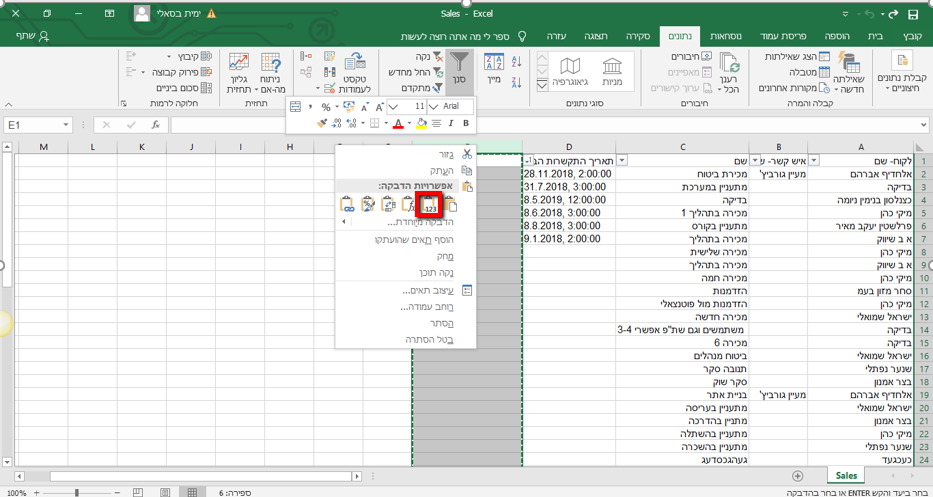Select Copy (העתק) from the context menu
Screen dimensions: 933x497
pos(405,170)
